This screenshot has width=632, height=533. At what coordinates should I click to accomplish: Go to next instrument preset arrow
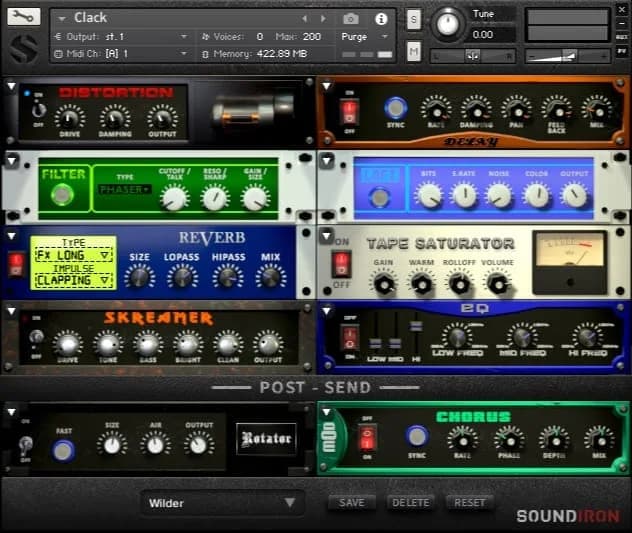click(323, 19)
